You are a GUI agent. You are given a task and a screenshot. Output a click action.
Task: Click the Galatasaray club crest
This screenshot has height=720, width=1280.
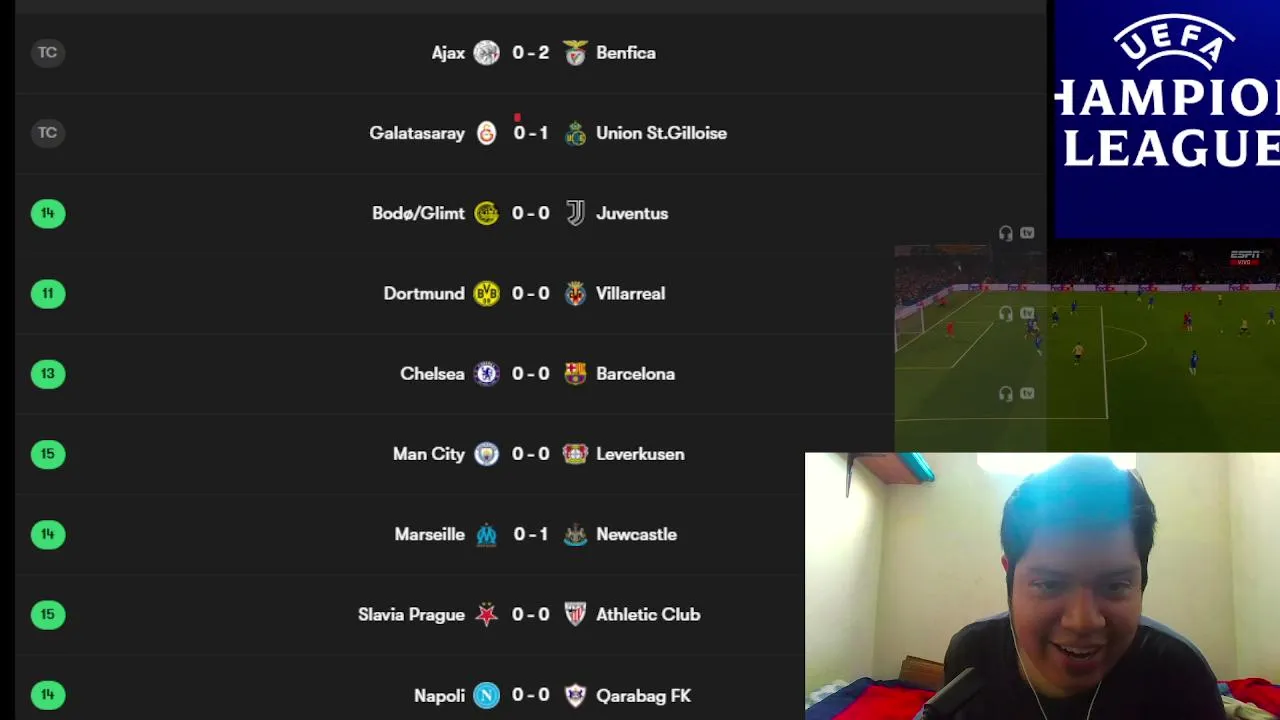[486, 133]
